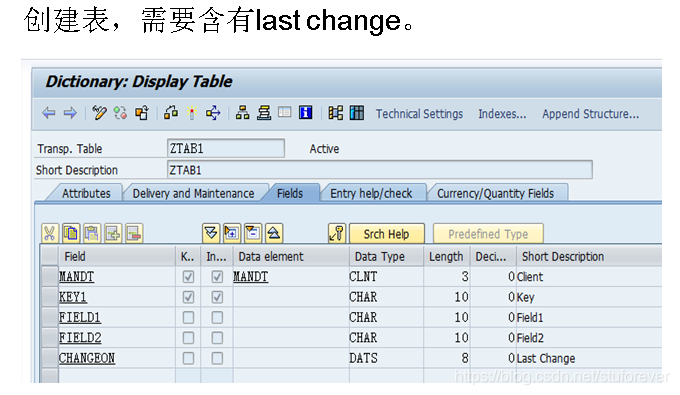Click the Short Description input field

pyautogui.click(x=379, y=170)
